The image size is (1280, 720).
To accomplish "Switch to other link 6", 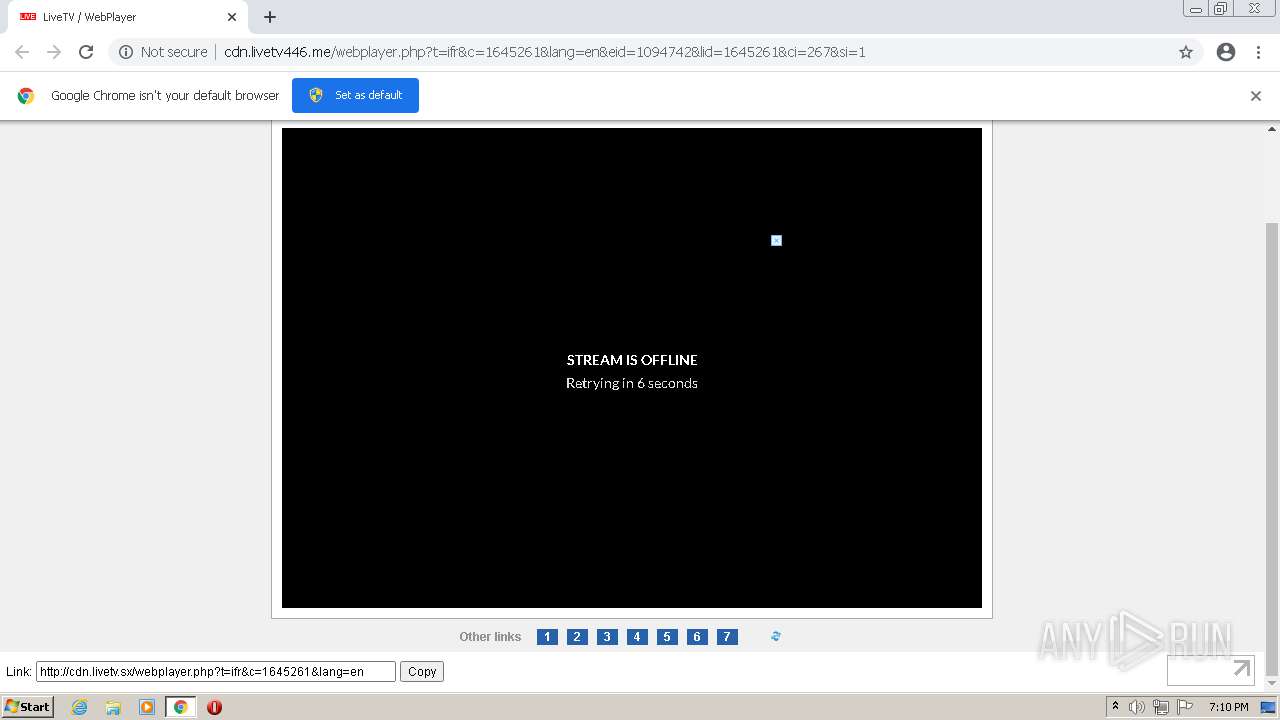I will pos(697,637).
